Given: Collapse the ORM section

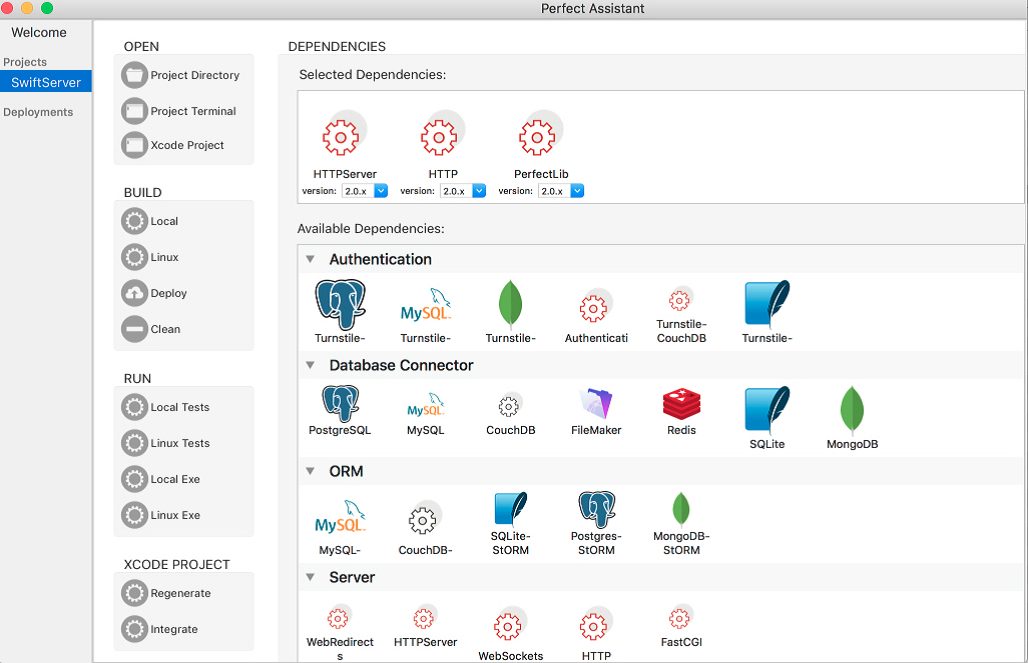Looking at the screenshot, I should pos(310,471).
